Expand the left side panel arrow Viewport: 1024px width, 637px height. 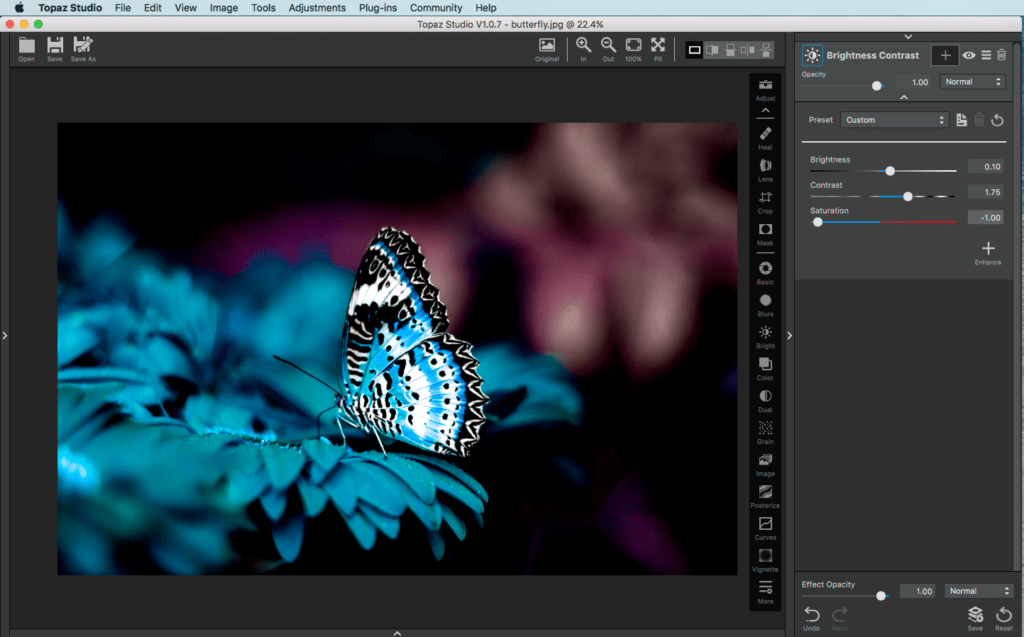click(x=5, y=335)
